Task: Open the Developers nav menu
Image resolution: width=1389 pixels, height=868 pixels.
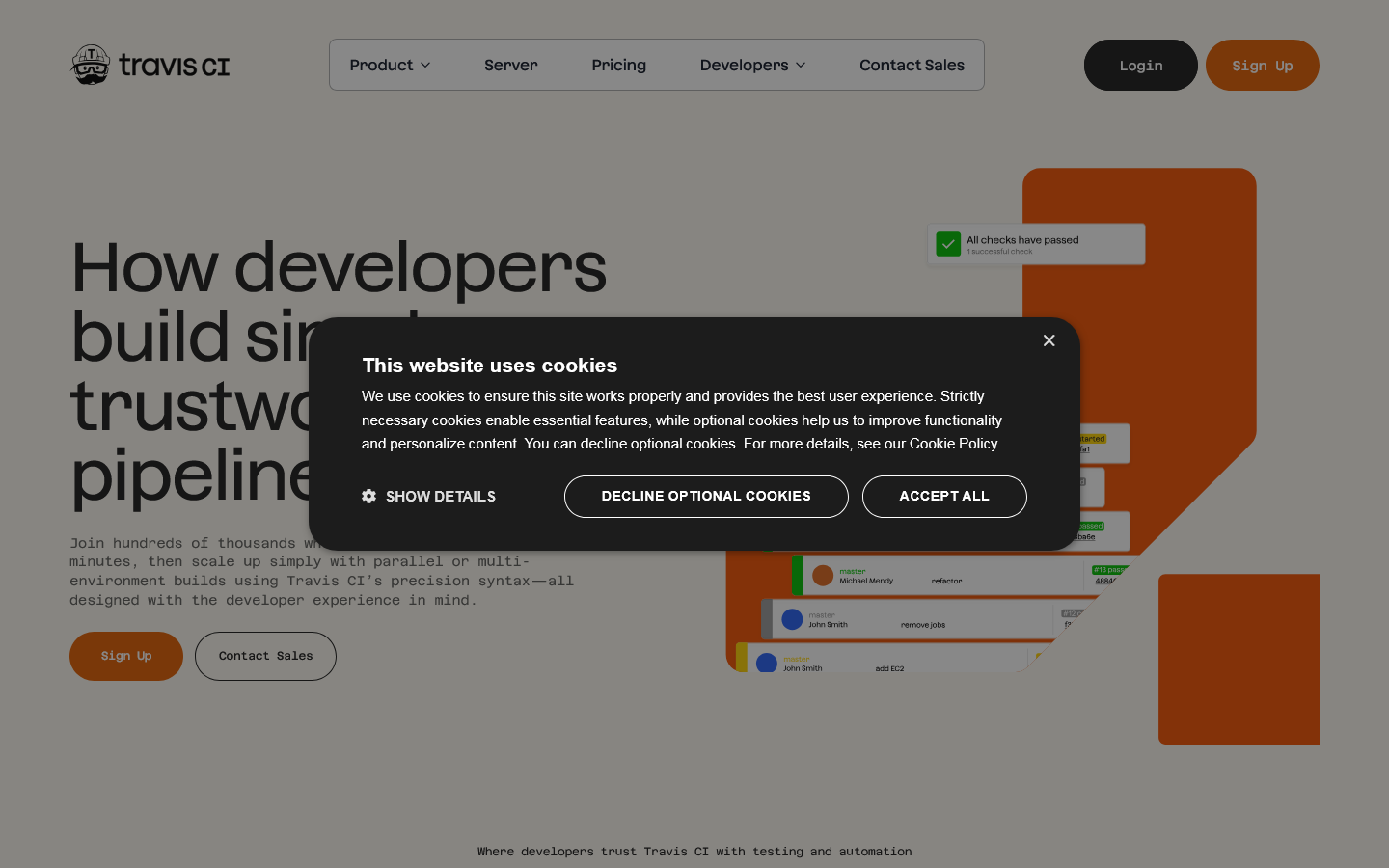Action: [752, 65]
